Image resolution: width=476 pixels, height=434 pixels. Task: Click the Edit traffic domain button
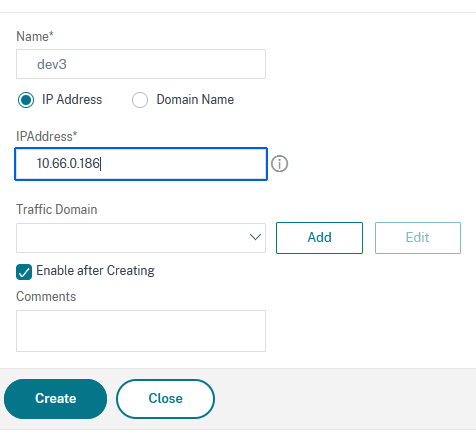click(x=418, y=238)
